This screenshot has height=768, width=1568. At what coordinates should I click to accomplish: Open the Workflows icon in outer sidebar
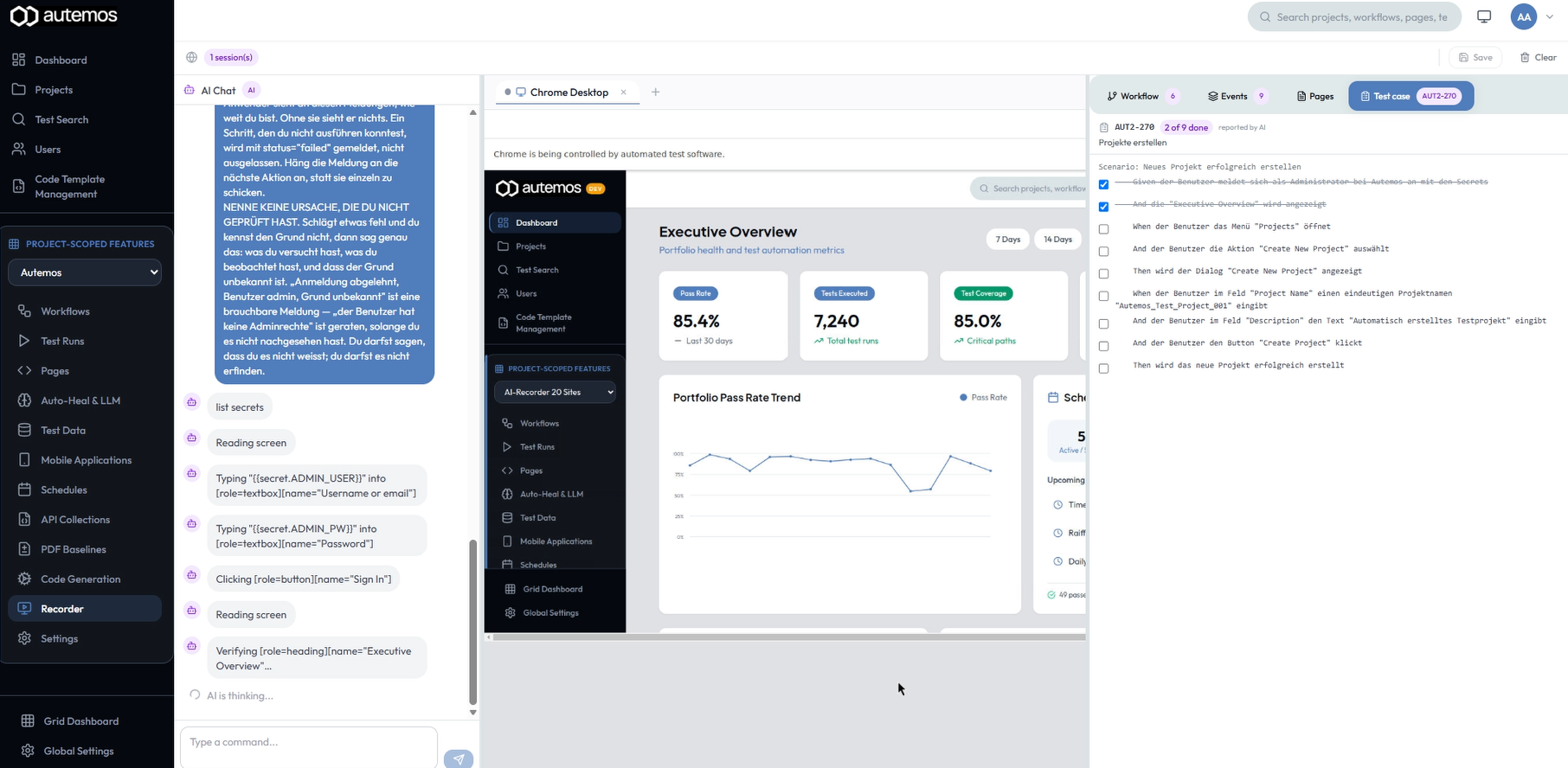pyautogui.click(x=24, y=311)
